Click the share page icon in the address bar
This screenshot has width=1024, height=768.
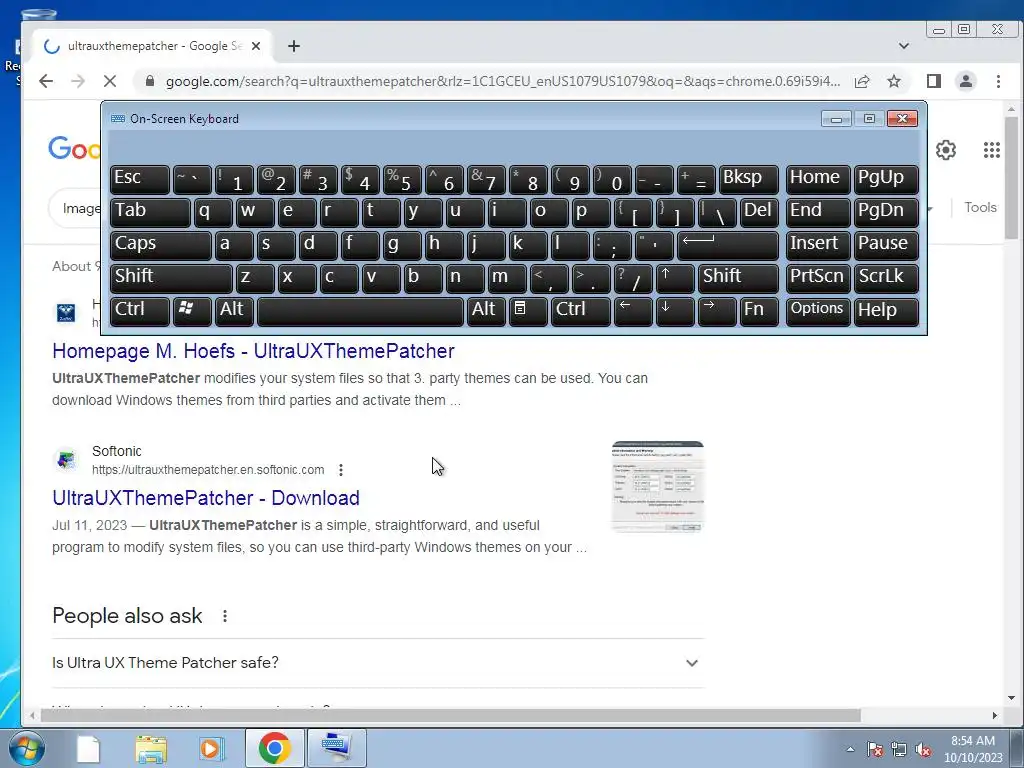click(x=862, y=81)
